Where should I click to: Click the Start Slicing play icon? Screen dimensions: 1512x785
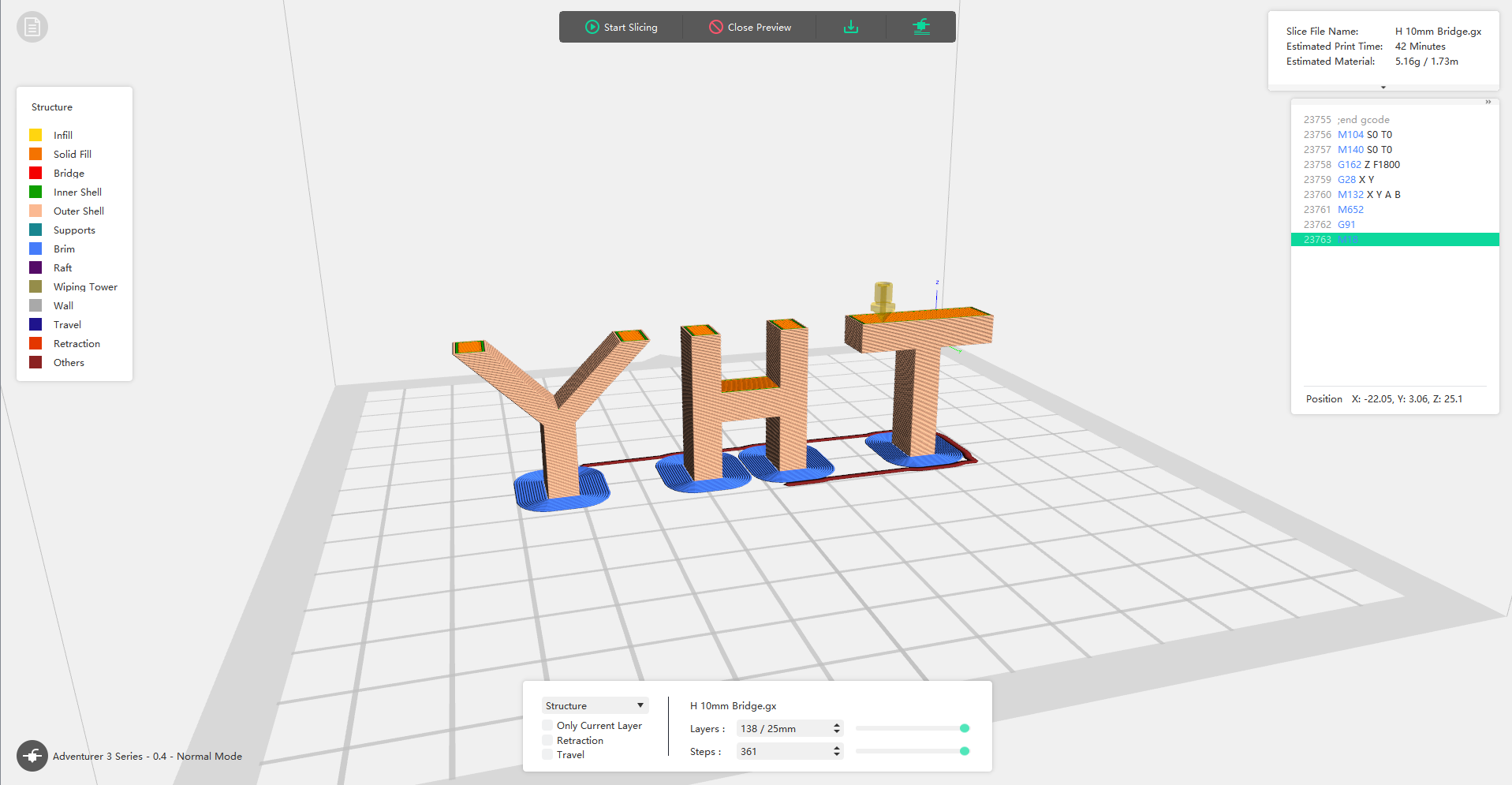591,27
